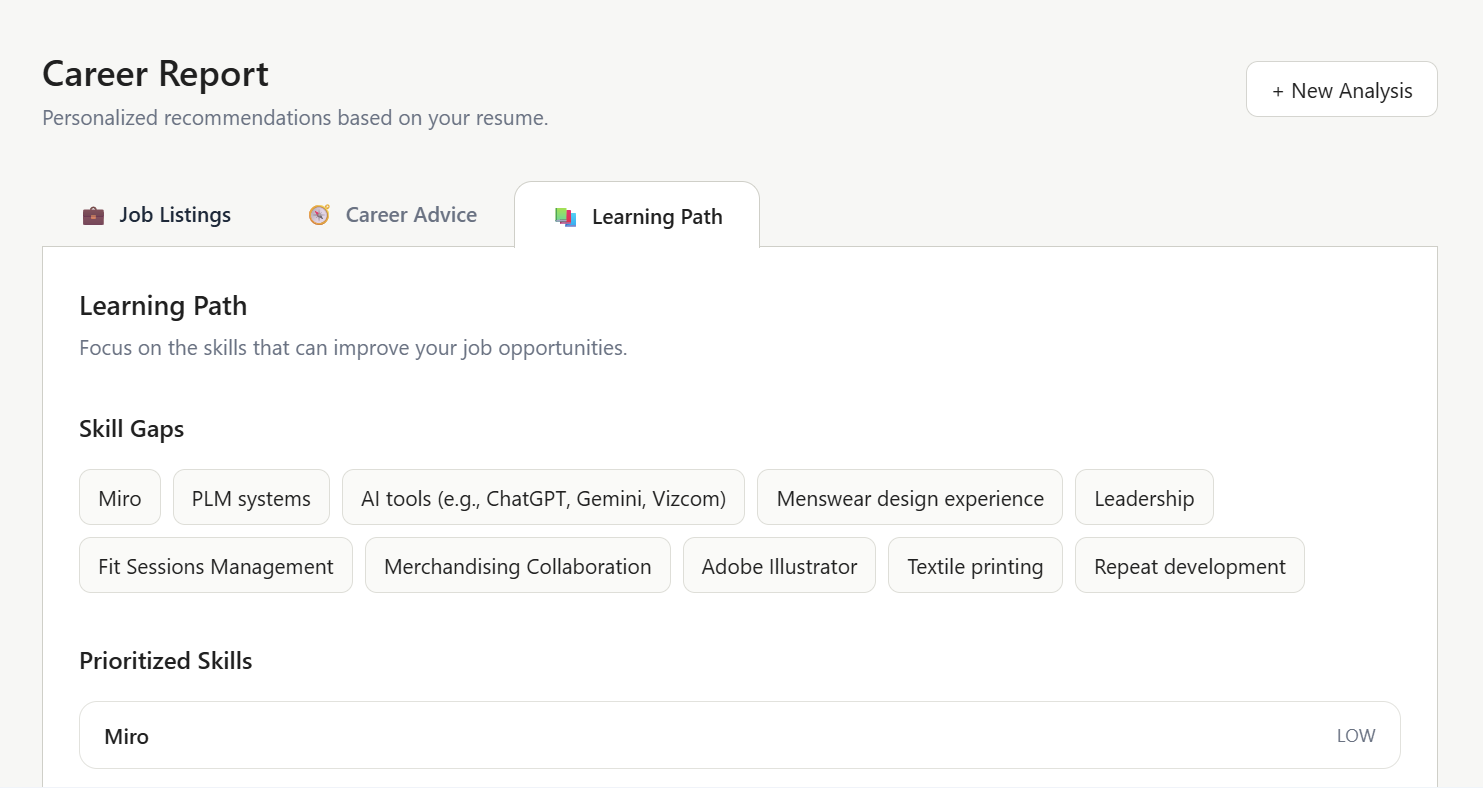Click the Leadership skill chip
The height and width of the screenshot is (788, 1483).
[1144, 498]
